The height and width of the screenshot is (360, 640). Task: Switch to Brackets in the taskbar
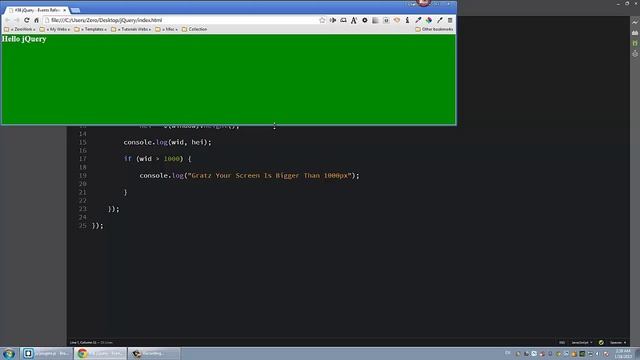[46, 353]
